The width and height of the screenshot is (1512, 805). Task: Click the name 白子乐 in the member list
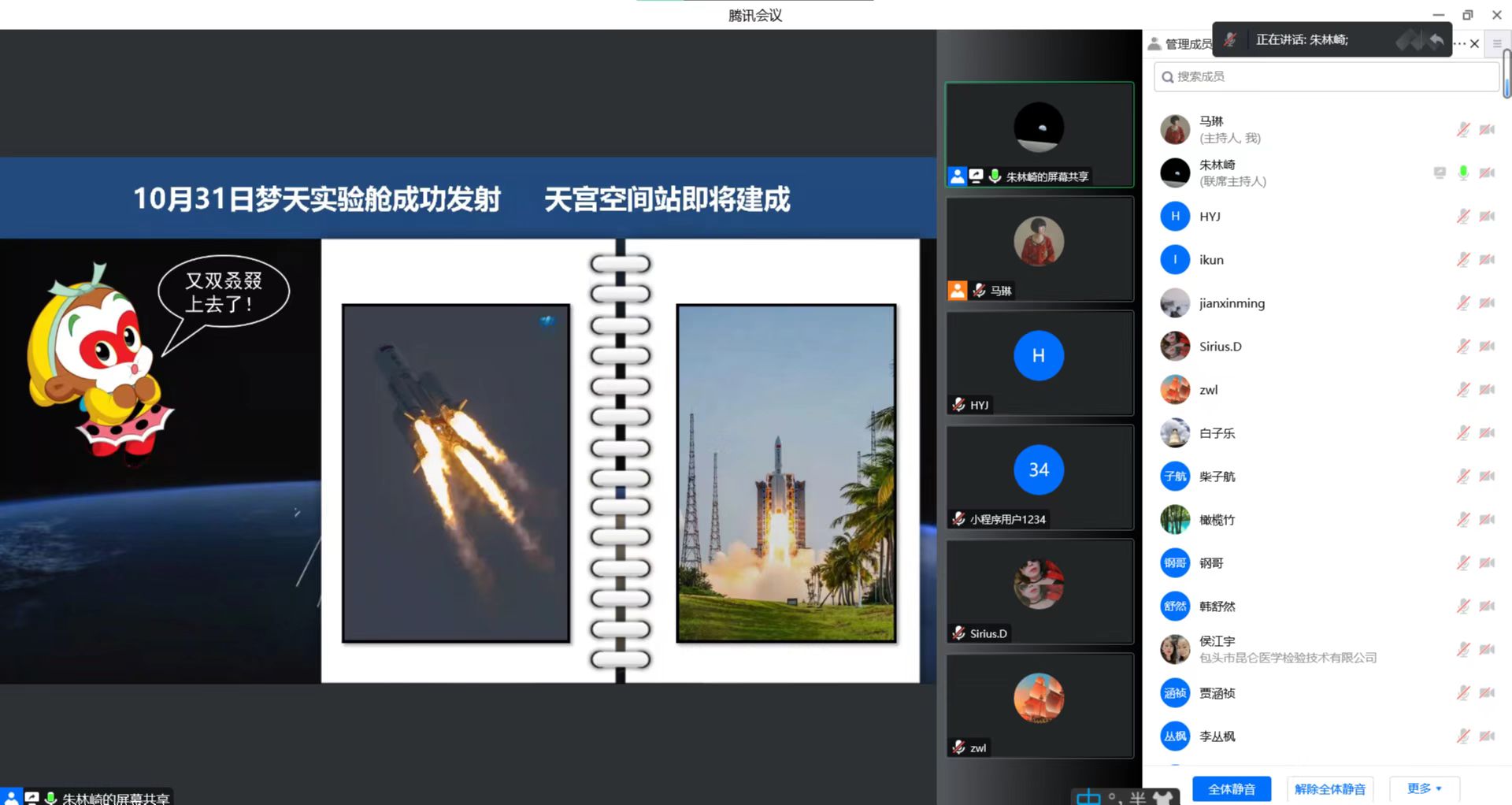point(1217,433)
